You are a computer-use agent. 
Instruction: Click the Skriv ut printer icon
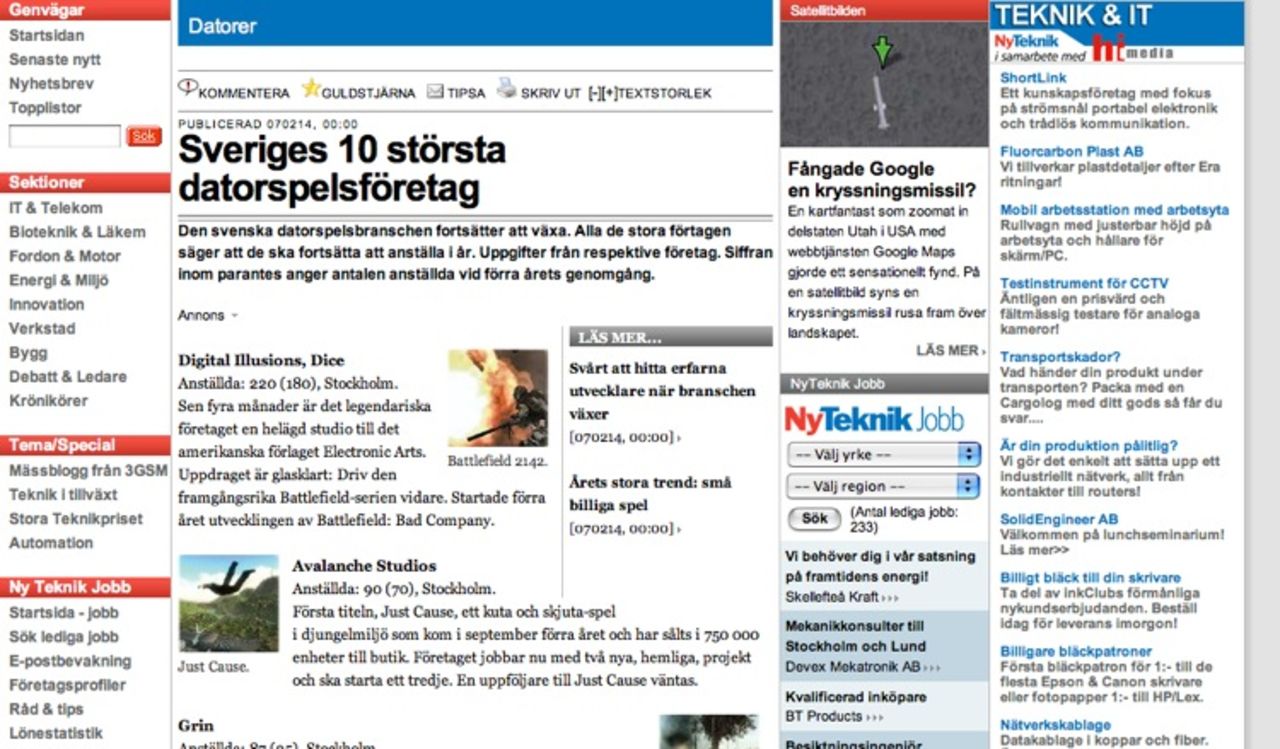pyautogui.click(x=507, y=89)
